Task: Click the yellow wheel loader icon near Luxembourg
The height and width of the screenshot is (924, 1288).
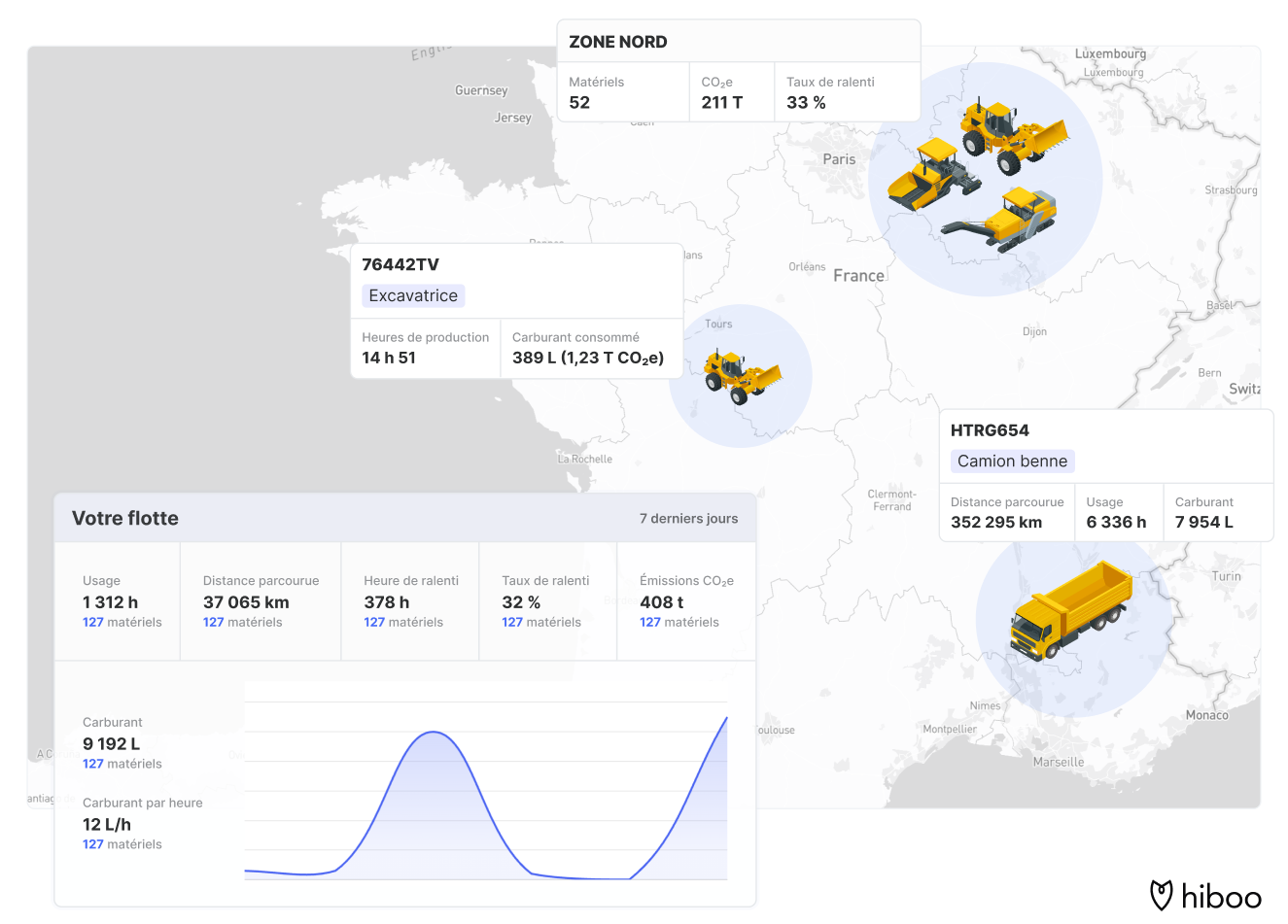Action: 1014,135
